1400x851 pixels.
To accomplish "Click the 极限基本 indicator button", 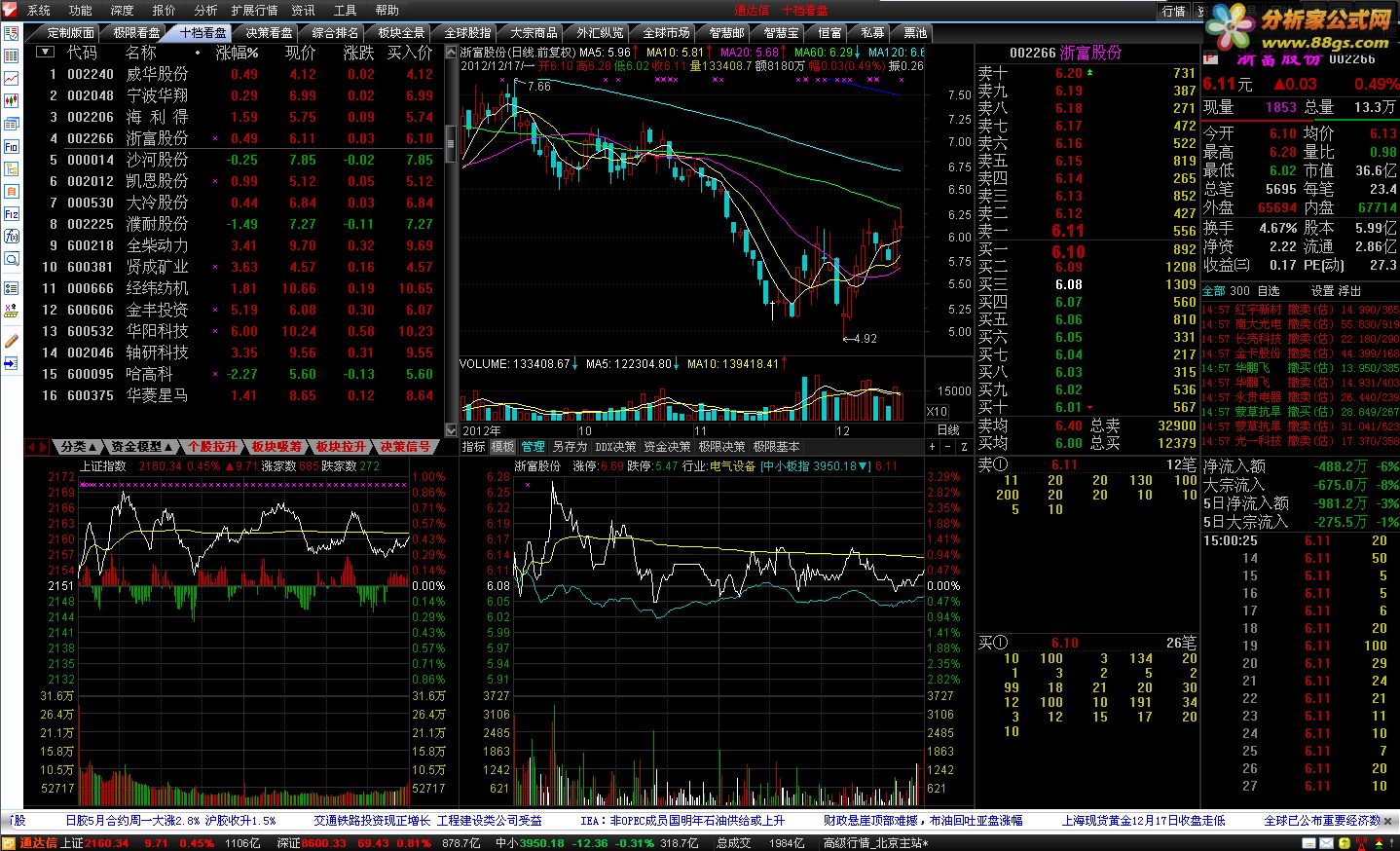I will [x=776, y=447].
